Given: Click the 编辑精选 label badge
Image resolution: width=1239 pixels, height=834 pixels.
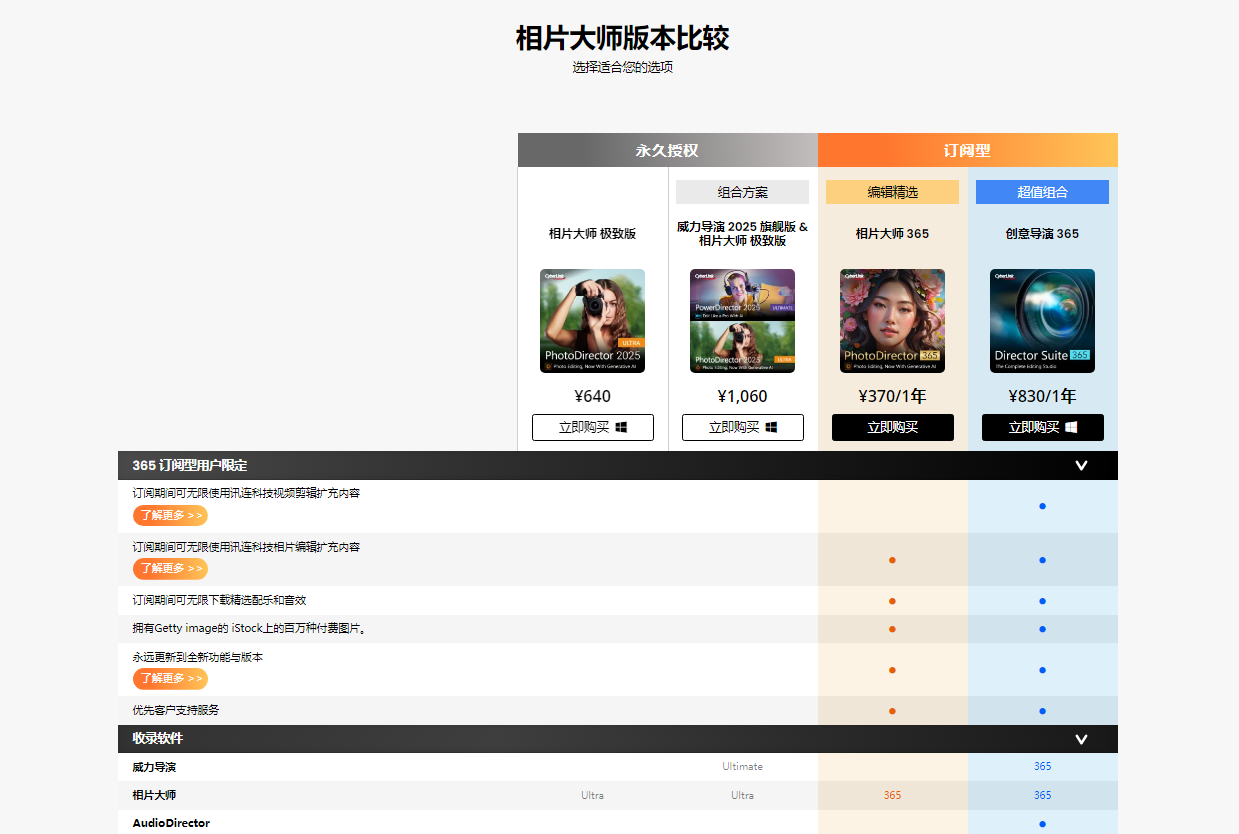Looking at the screenshot, I should (893, 192).
